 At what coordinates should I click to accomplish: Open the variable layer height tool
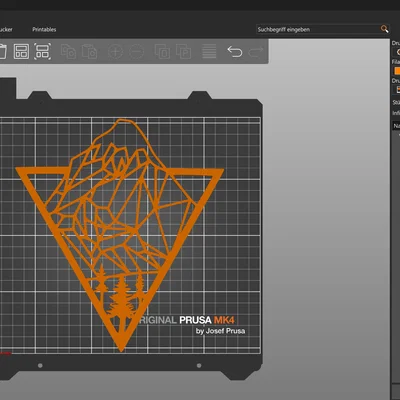209,52
